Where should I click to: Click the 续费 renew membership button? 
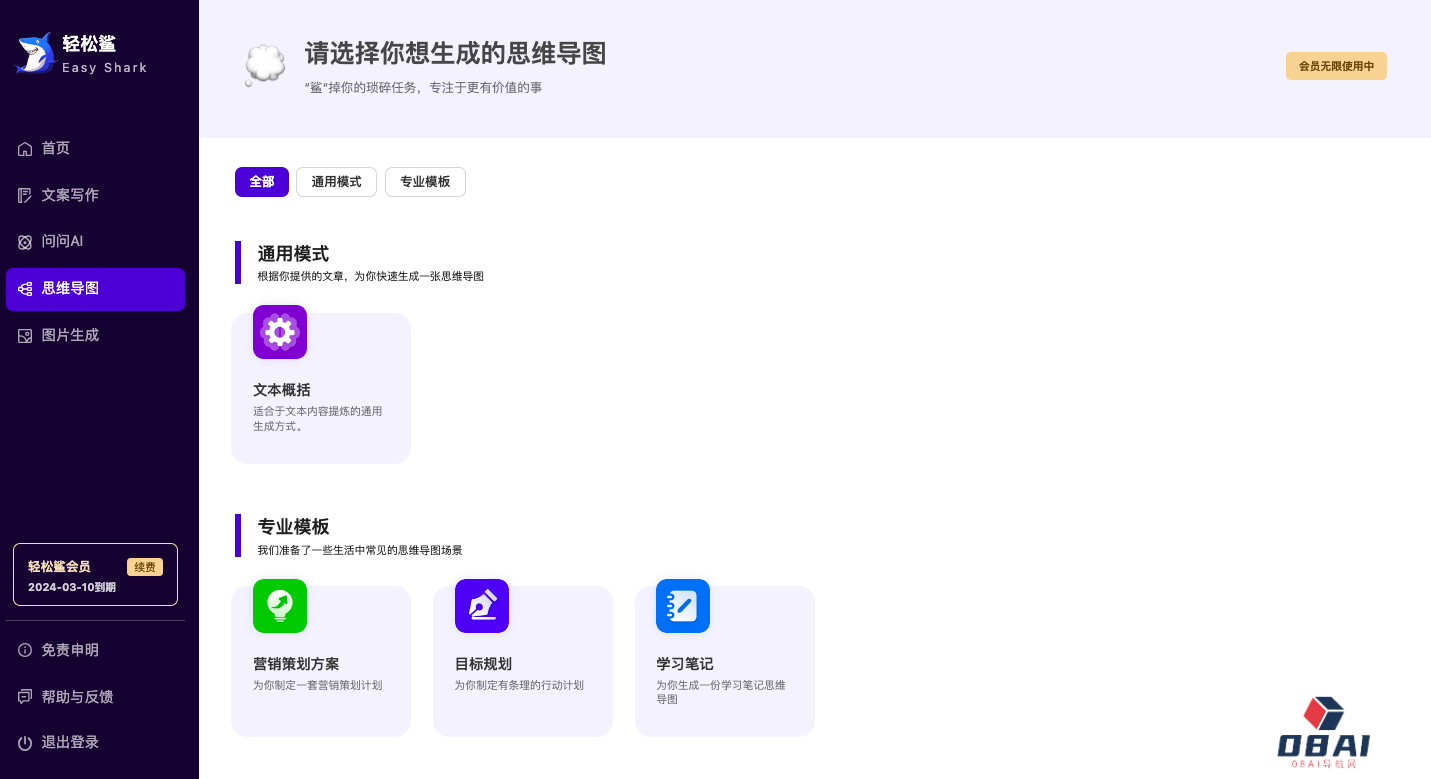tap(145, 566)
